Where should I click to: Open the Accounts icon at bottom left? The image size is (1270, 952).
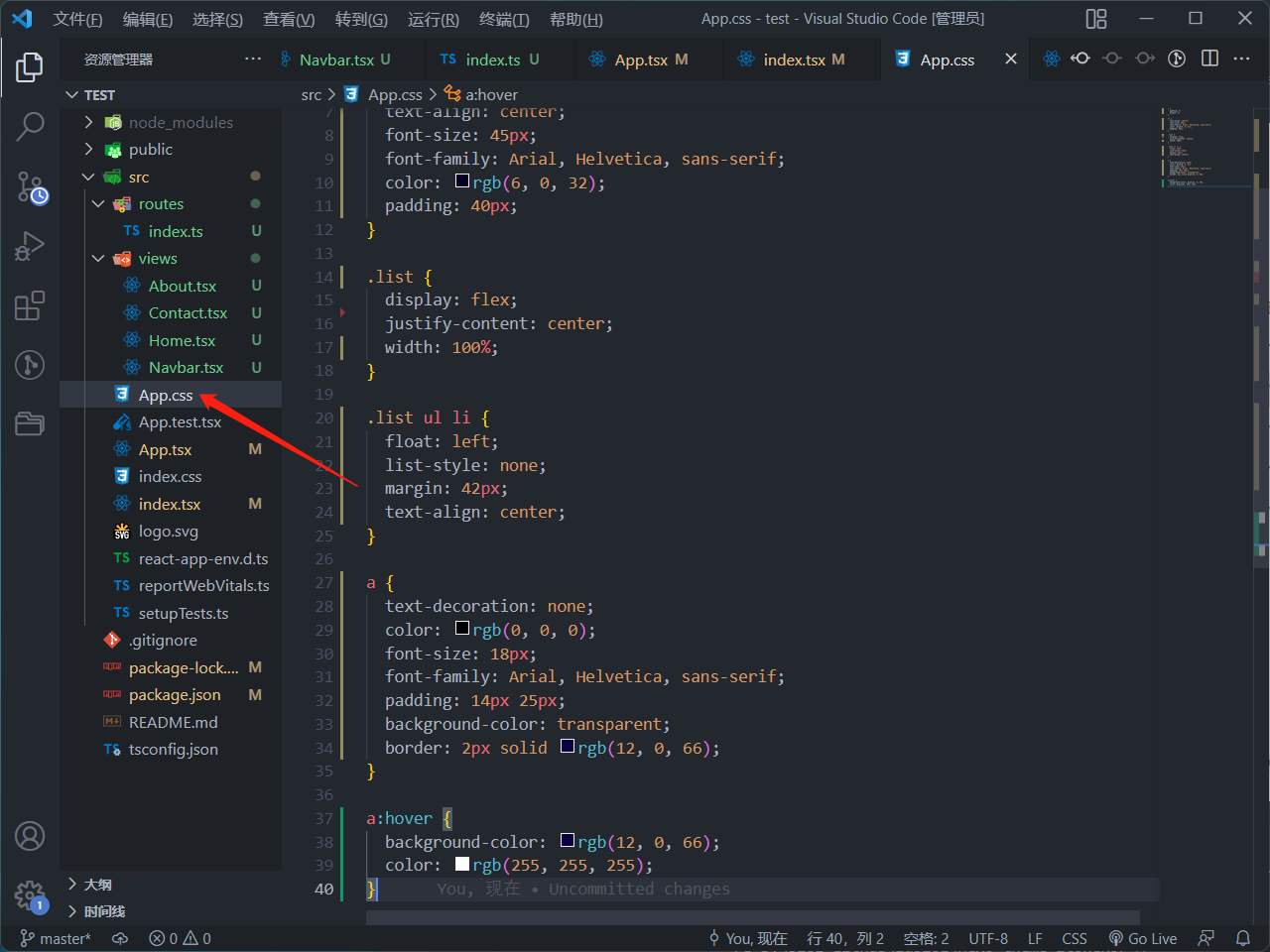[x=30, y=836]
